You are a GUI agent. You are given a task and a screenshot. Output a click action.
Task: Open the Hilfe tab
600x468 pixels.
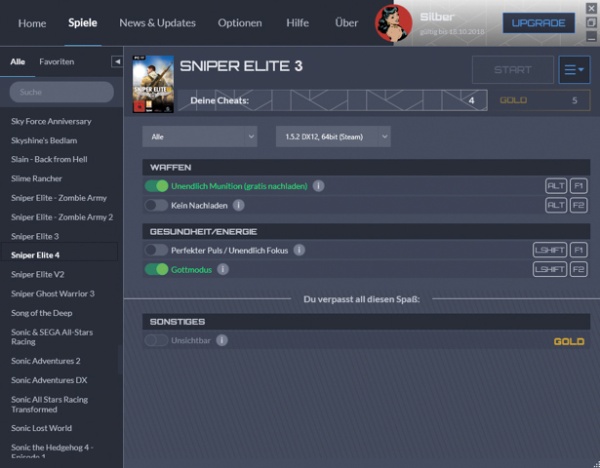tap(297, 23)
